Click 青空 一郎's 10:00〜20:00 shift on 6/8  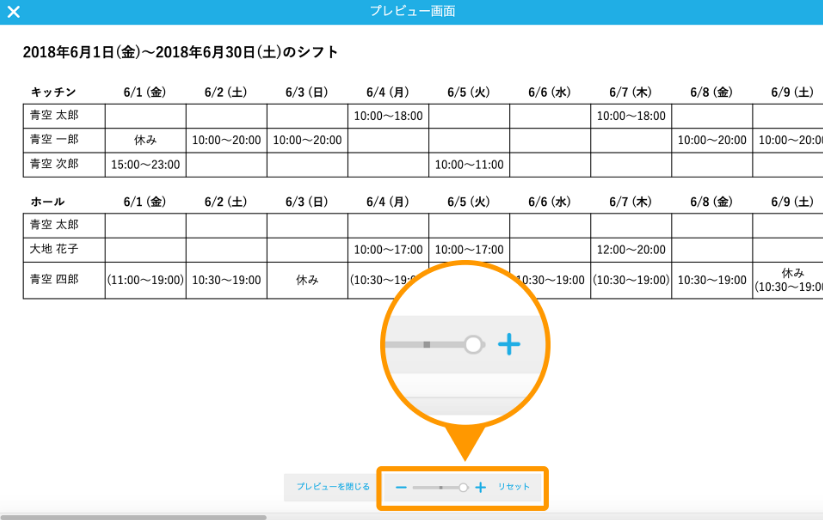(x=712, y=140)
